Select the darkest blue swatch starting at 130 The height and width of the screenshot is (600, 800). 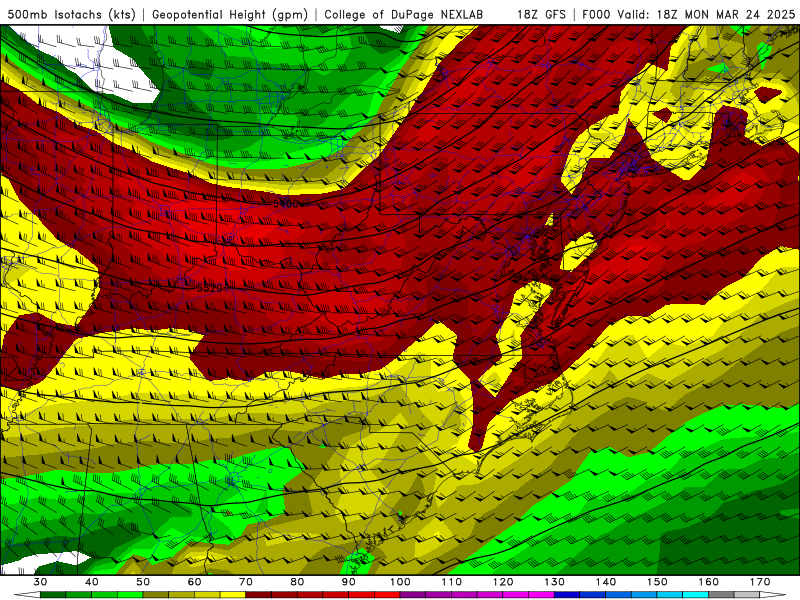click(x=567, y=594)
